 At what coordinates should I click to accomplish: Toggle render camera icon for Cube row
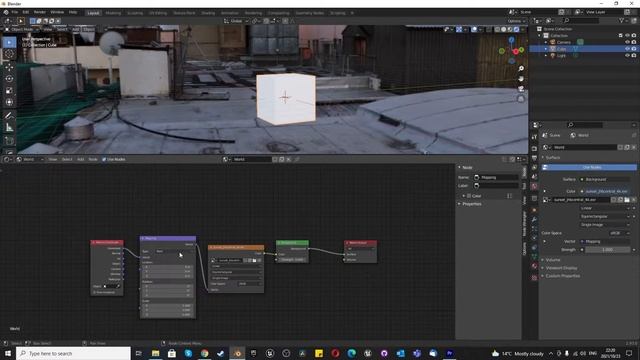634,49
